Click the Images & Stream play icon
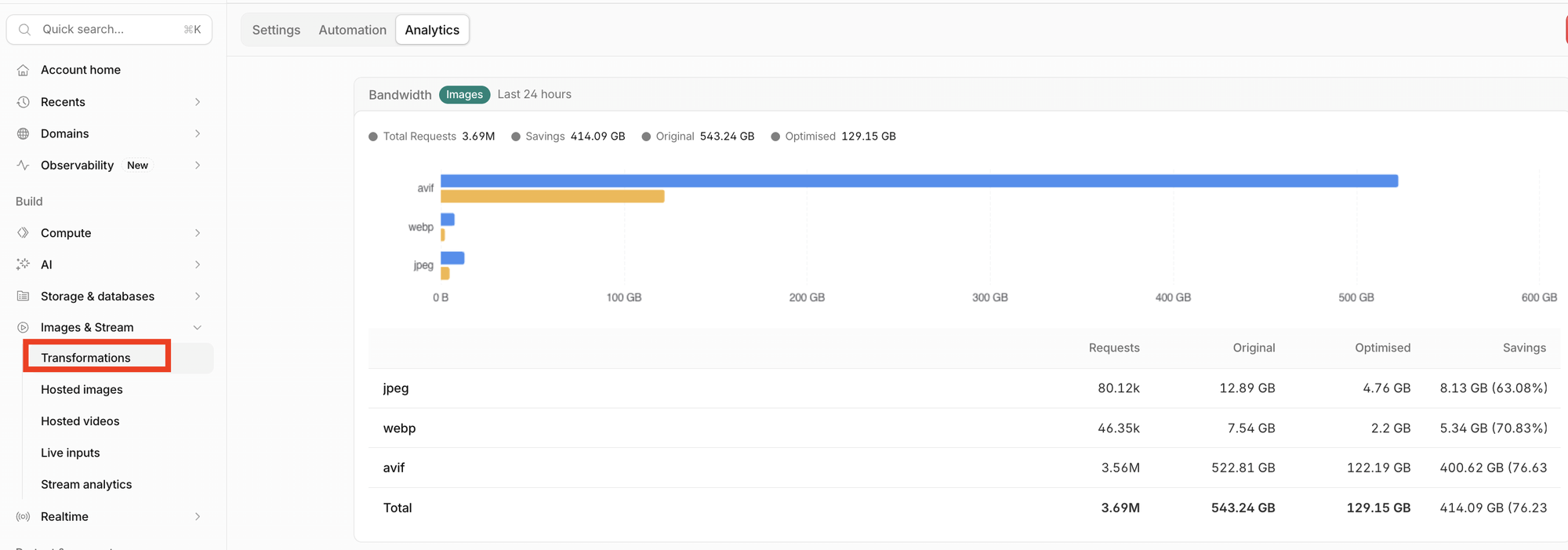Viewport: 1568px width, 550px height. pyautogui.click(x=24, y=327)
